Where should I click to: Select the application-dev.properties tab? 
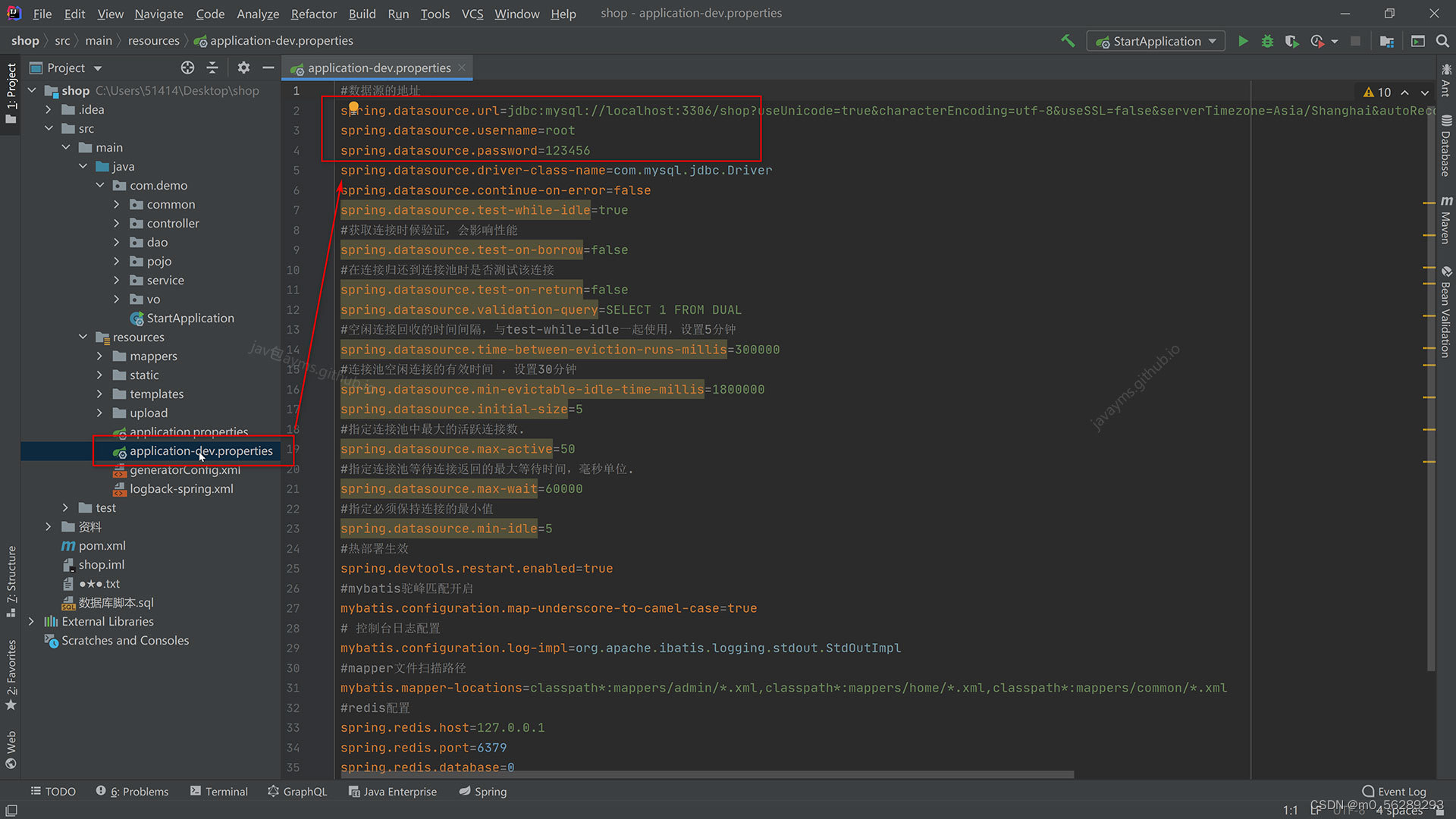tap(378, 67)
